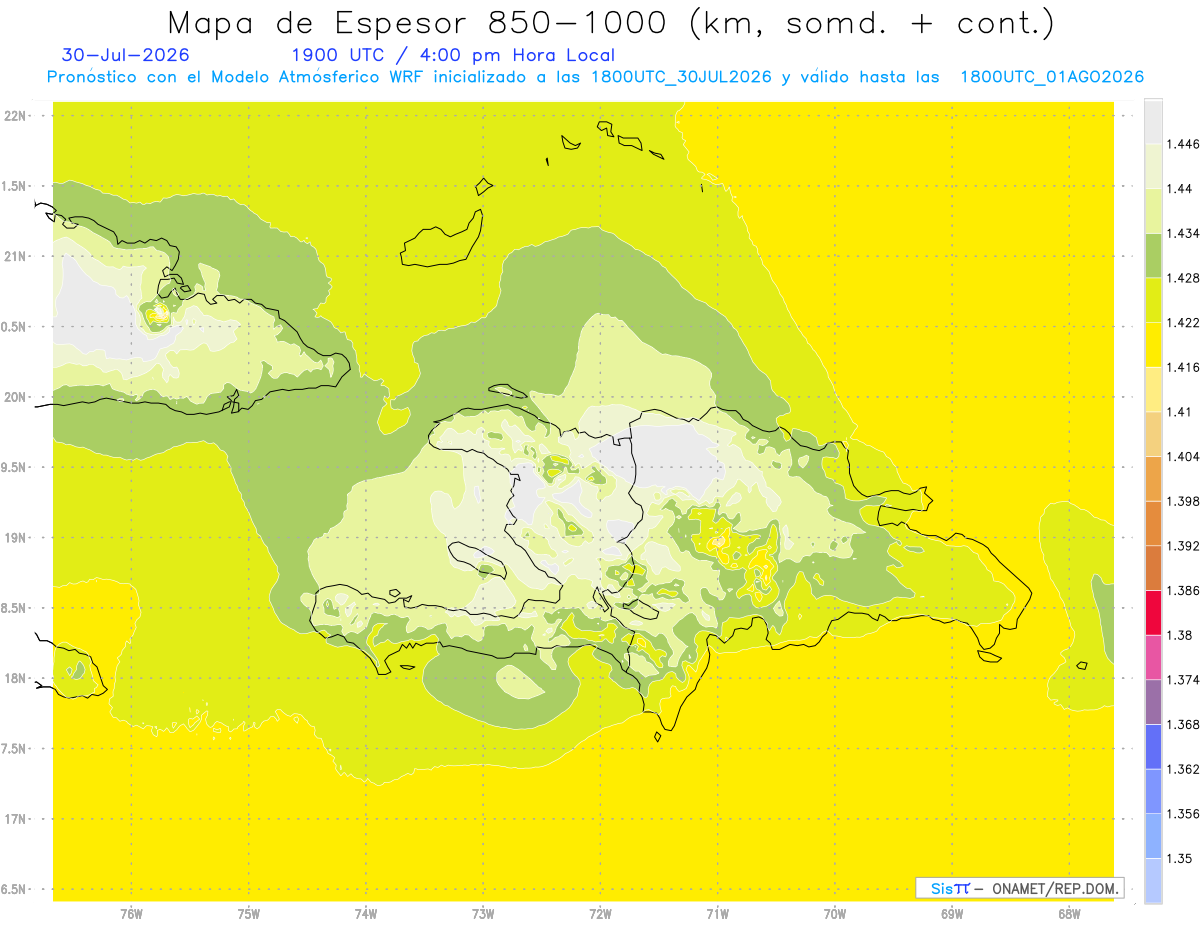Viewport: 1200px width, 927px height.
Task: Click the '1.44' colorbar value
Action: [x=1179, y=189]
